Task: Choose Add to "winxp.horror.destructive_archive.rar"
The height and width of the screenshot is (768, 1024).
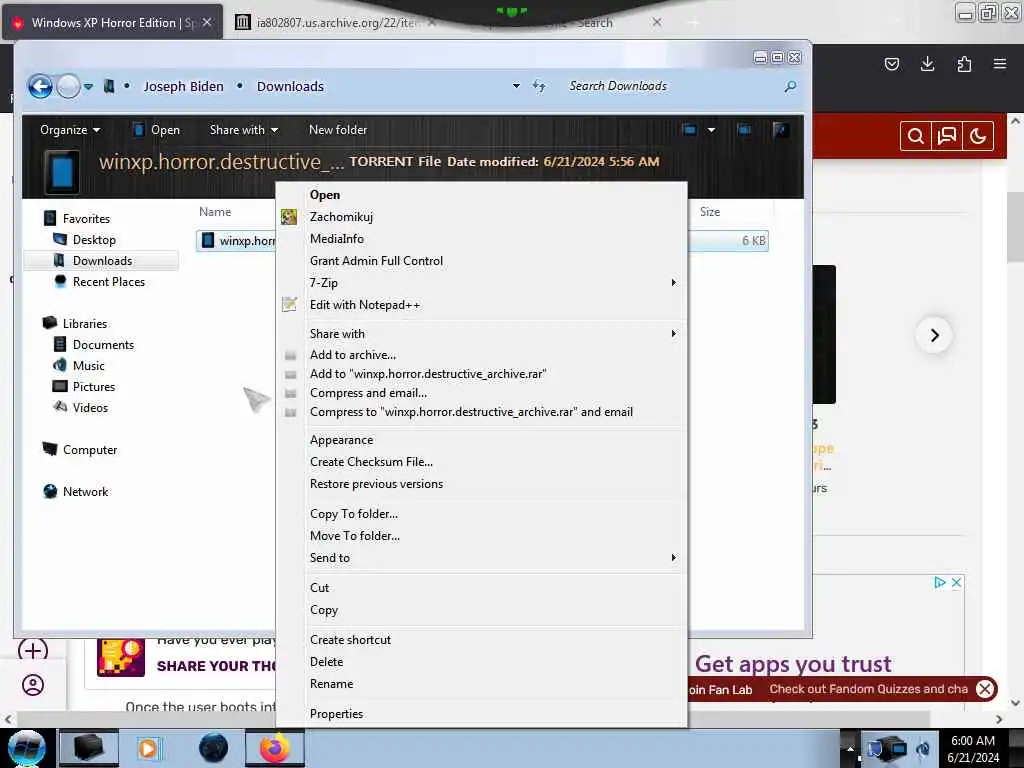Action: [x=481, y=374]
